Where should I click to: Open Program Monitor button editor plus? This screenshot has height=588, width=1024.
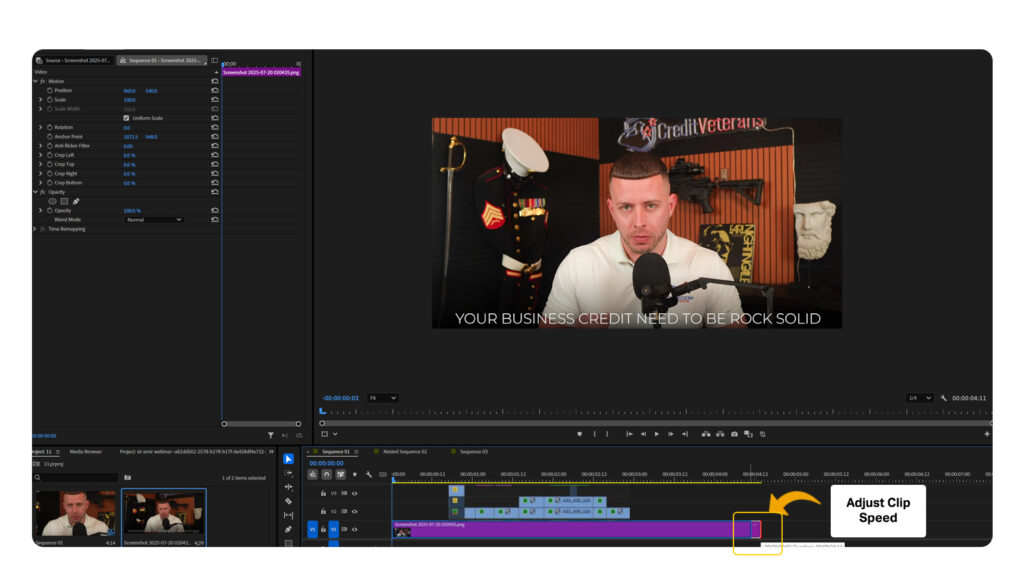click(987, 434)
